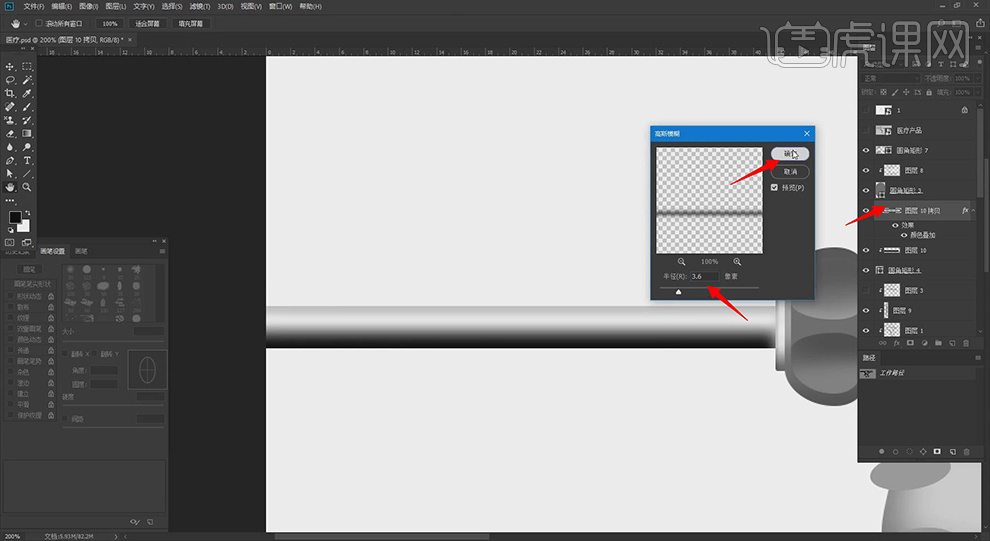Image resolution: width=990 pixels, height=541 pixels.
Task: Hide the 图层 9 layer
Action: click(866, 311)
